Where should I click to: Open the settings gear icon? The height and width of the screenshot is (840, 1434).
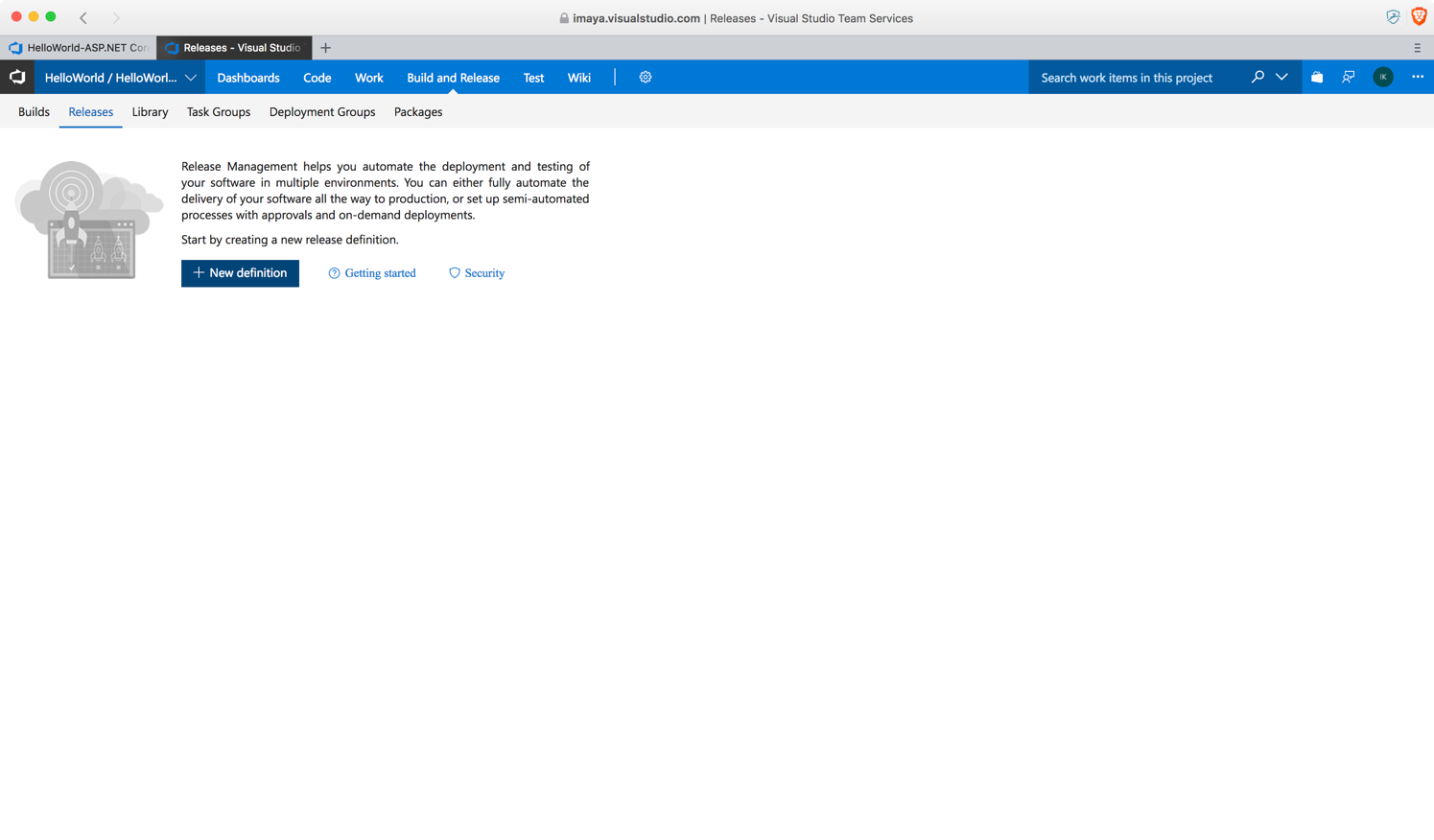(x=646, y=77)
